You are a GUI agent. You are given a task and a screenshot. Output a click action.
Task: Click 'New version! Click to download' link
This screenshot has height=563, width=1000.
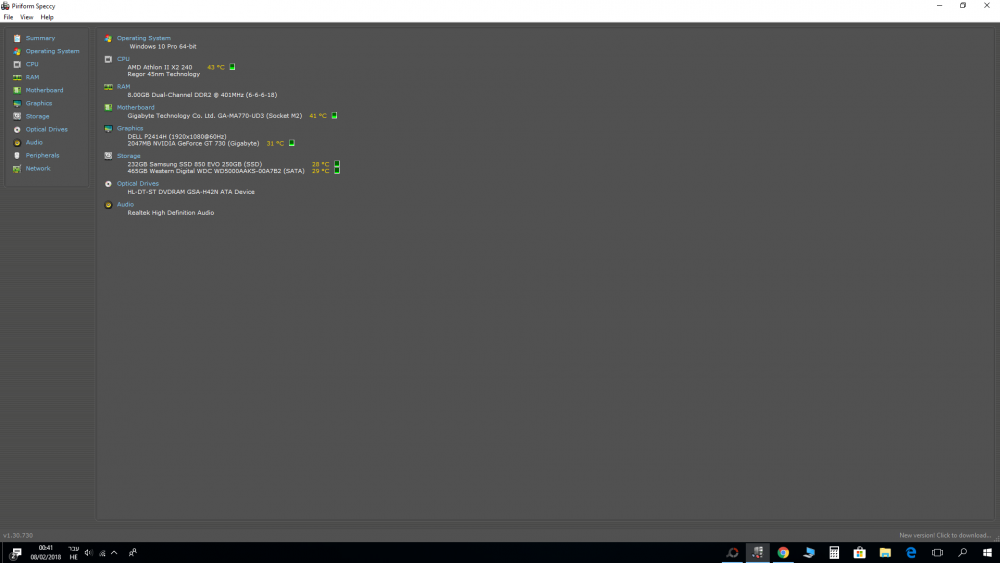pyautogui.click(x=945, y=536)
